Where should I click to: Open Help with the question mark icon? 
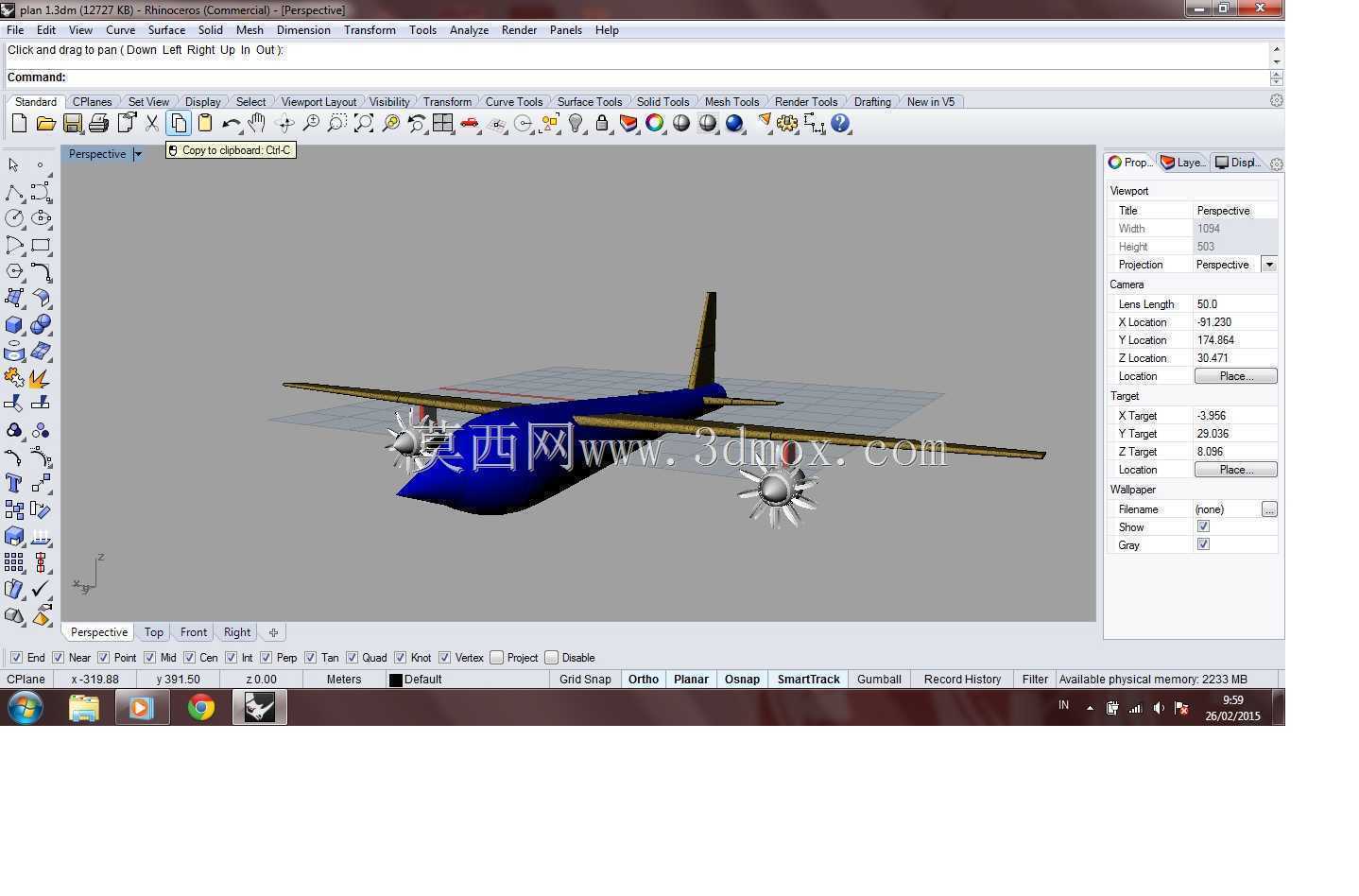[x=840, y=124]
